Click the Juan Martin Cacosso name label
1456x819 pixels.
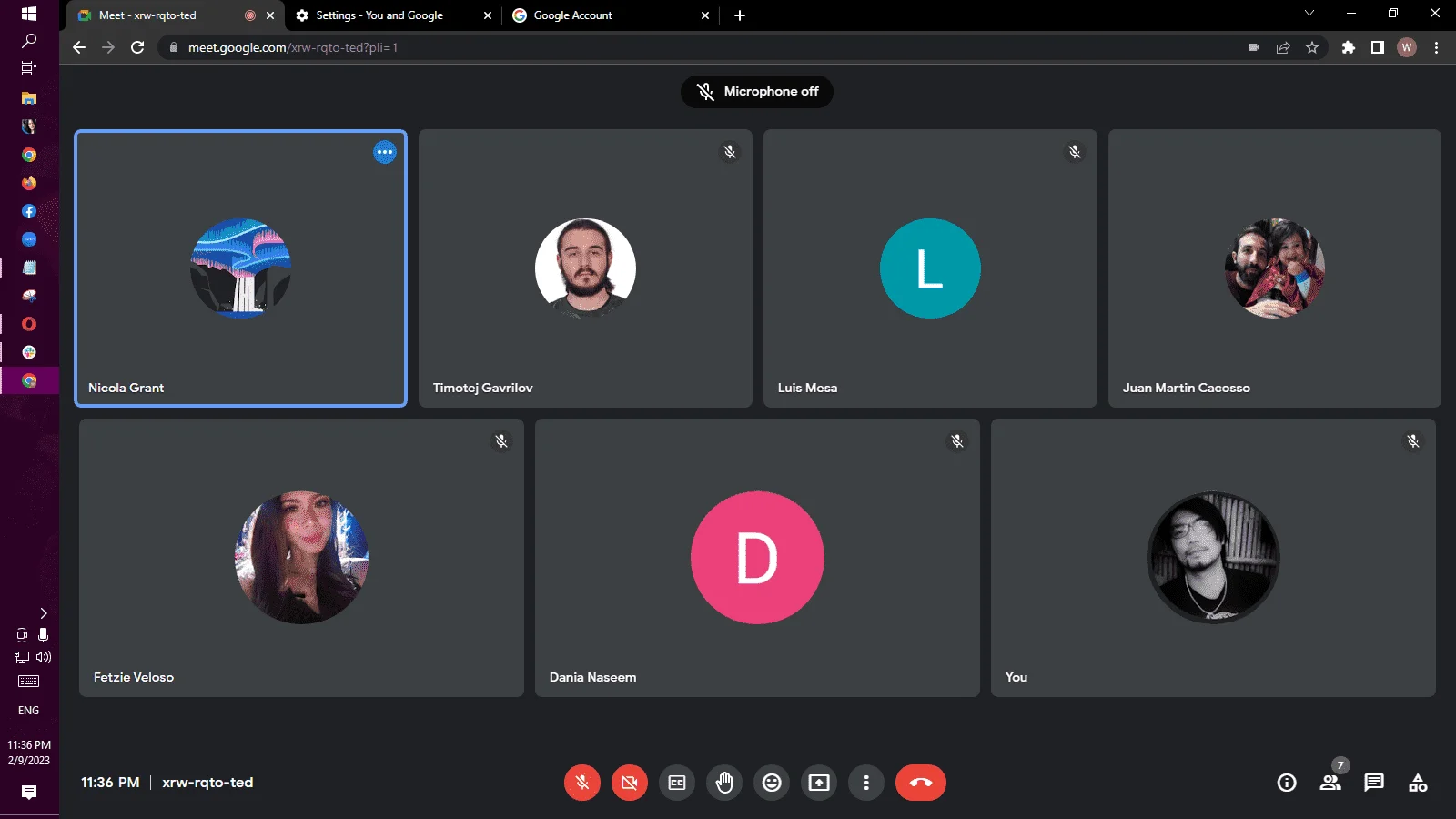1186,388
